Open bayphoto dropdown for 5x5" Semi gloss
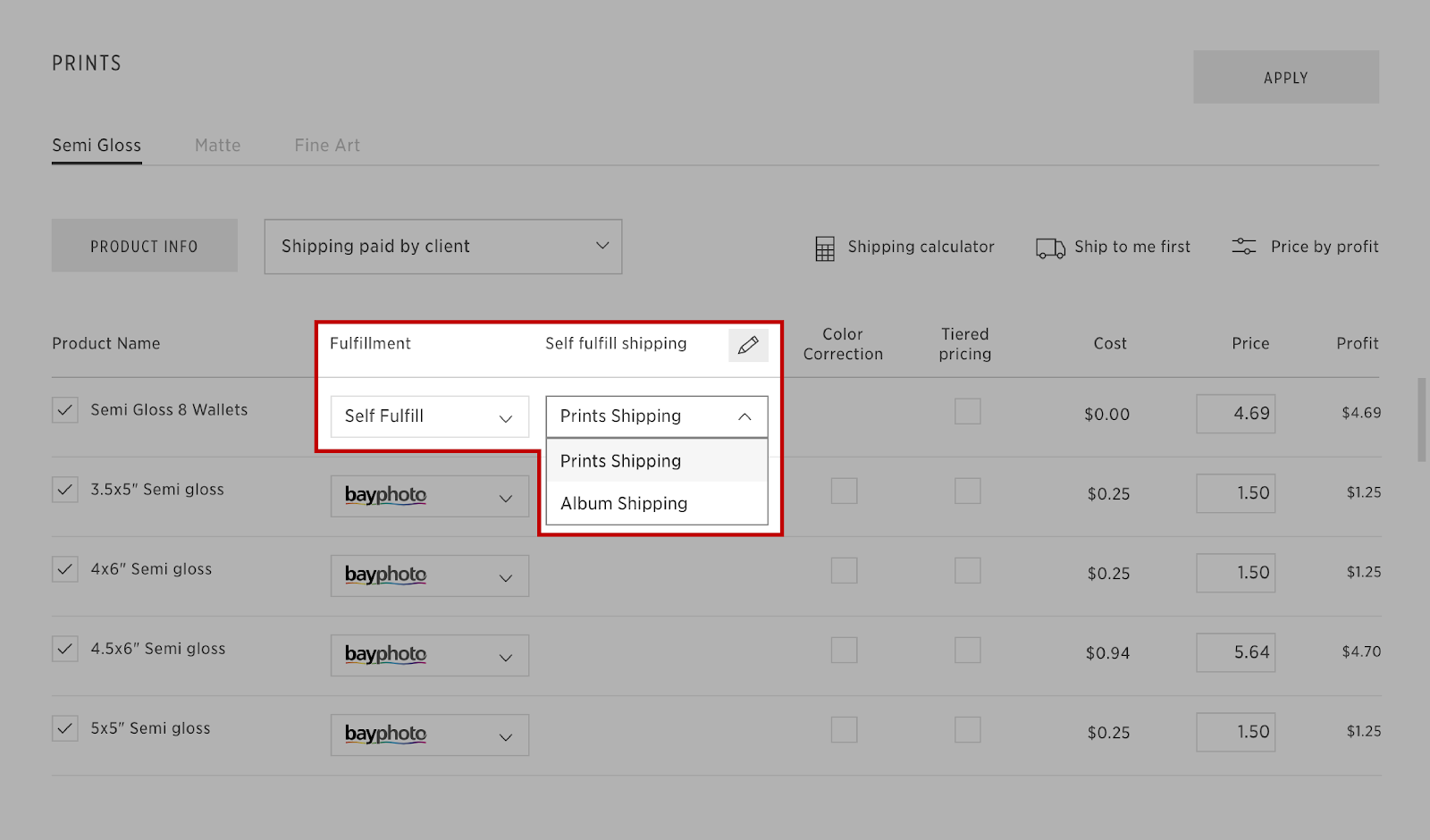The height and width of the screenshot is (840, 1430). (430, 735)
